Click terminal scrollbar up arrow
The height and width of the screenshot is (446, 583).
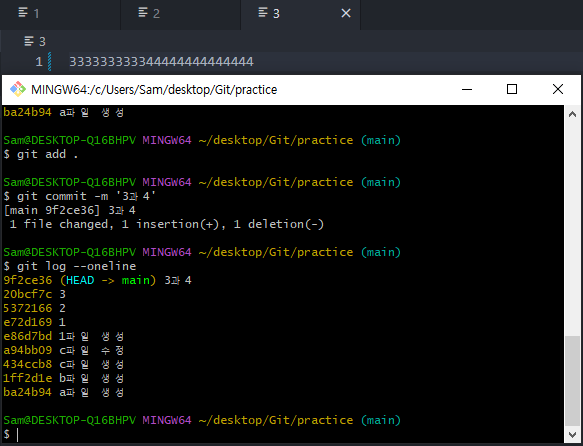tap(572, 114)
